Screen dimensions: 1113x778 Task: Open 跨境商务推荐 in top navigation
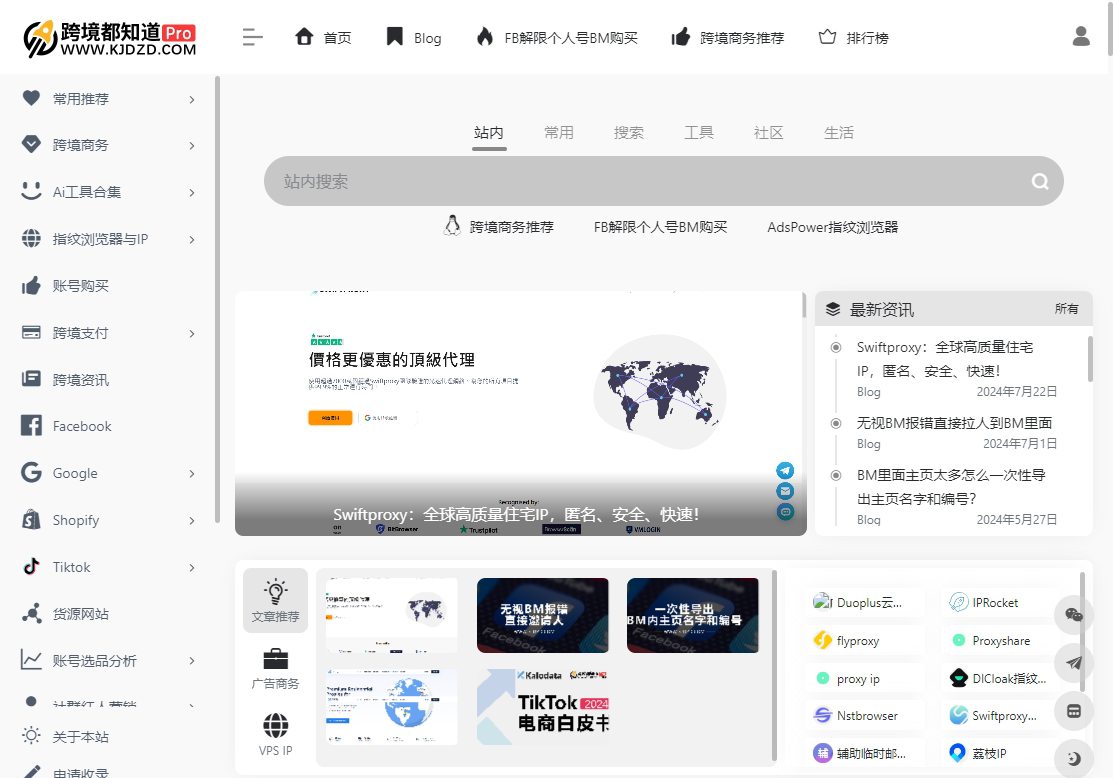(x=728, y=38)
